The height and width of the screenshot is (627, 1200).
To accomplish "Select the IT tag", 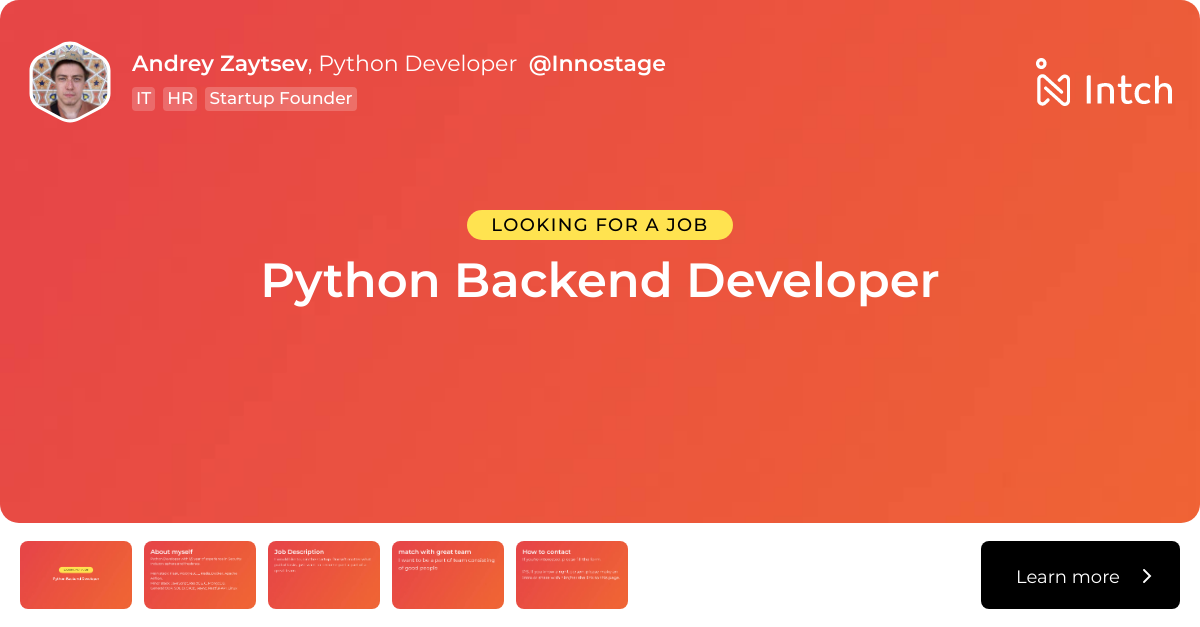I will tap(143, 98).
